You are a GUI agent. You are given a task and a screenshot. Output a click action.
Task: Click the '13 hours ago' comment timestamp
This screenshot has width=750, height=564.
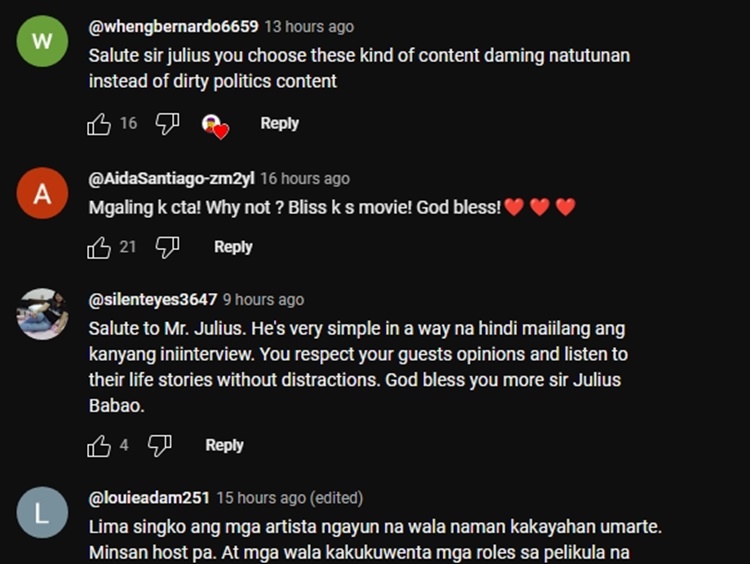click(x=309, y=26)
